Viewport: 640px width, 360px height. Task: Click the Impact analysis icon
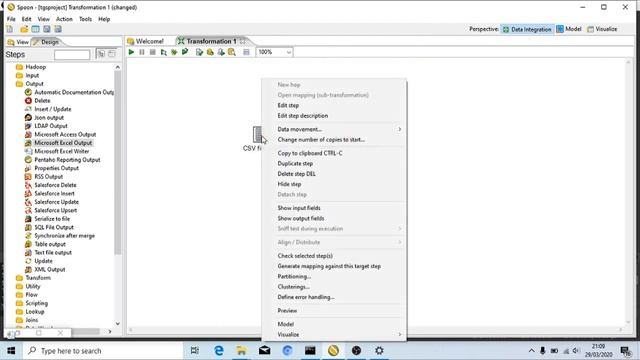pos(210,52)
